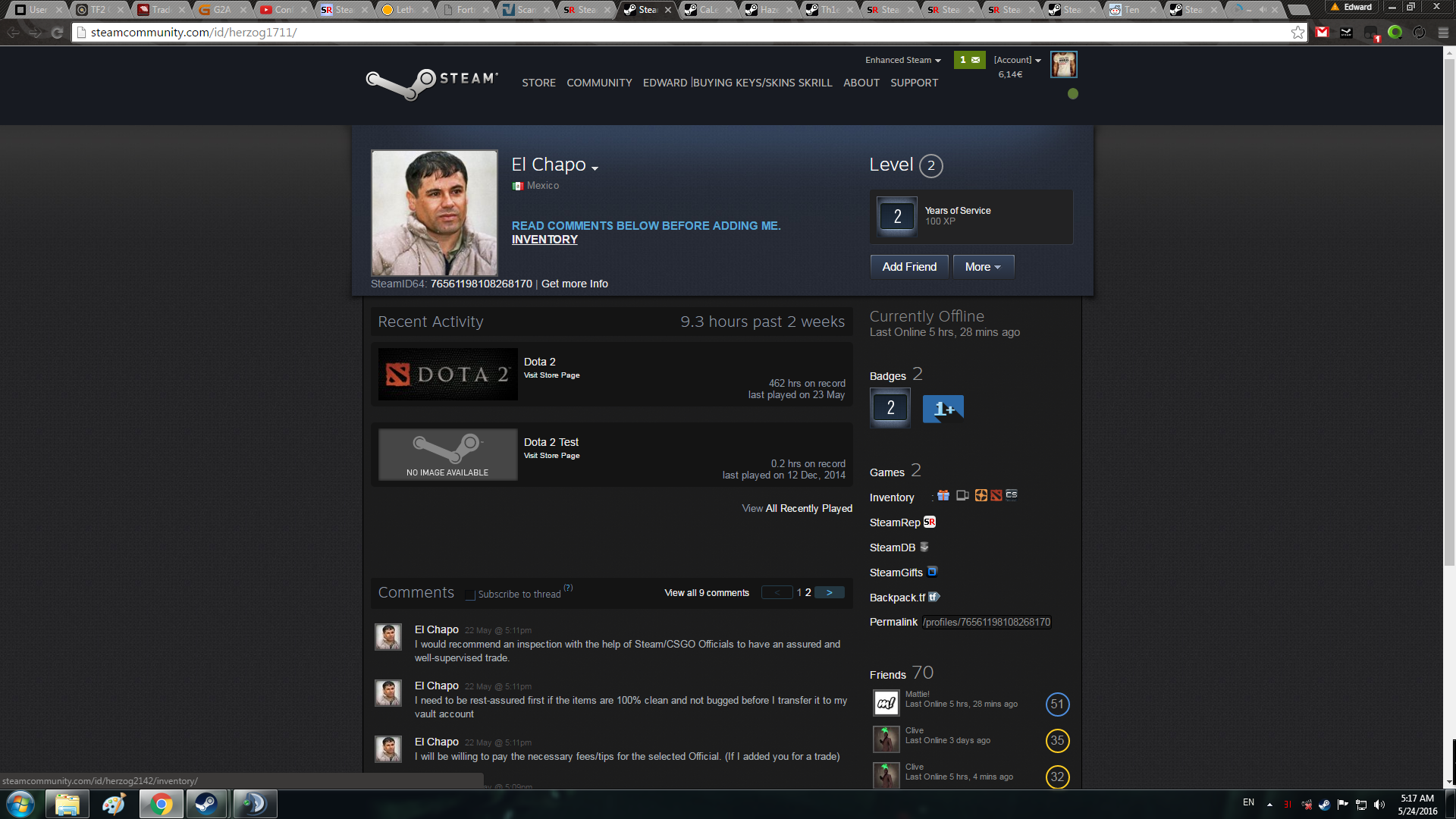
Task: Toggle Subscribe to thread checkbox
Action: click(470, 595)
